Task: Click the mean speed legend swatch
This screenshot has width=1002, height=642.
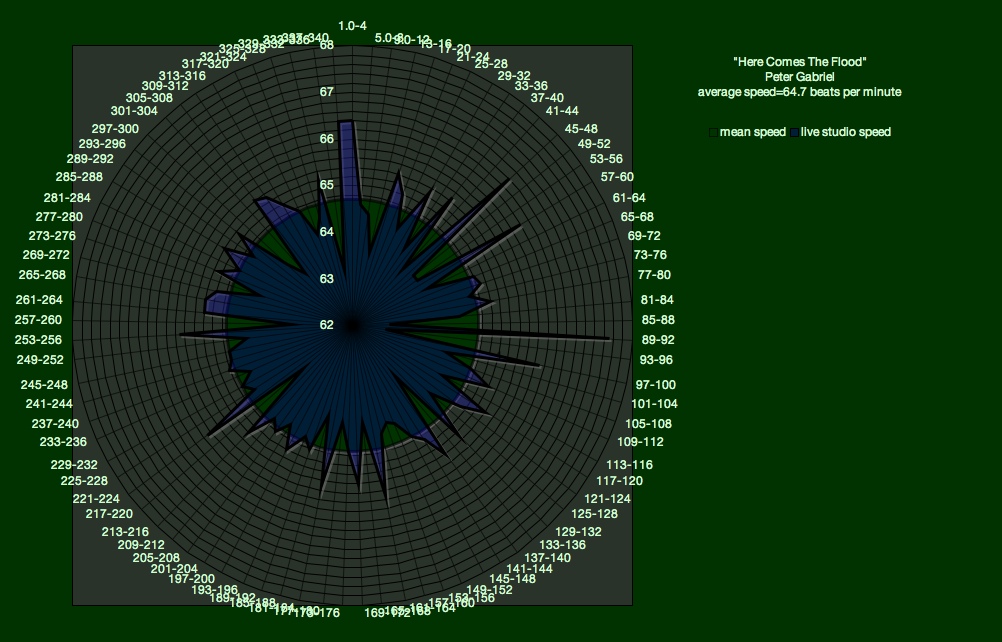Action: 713,133
